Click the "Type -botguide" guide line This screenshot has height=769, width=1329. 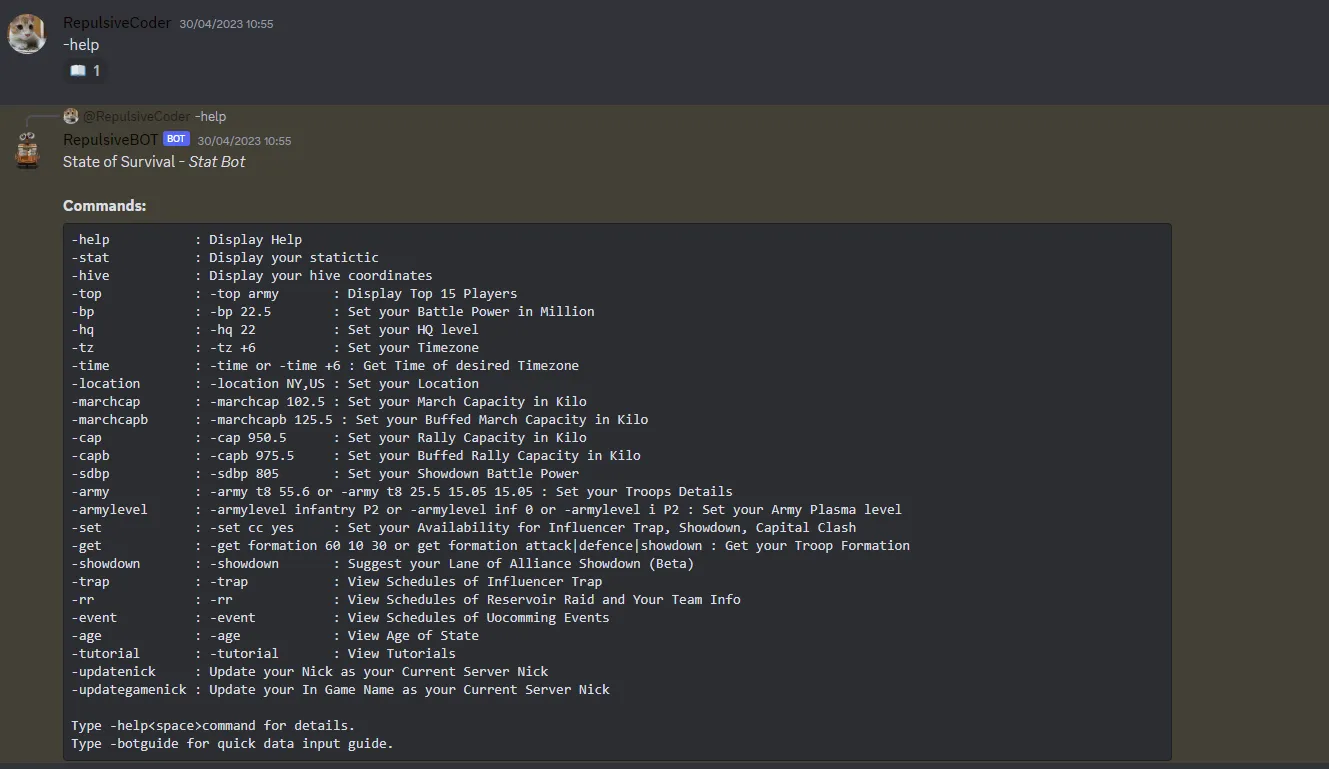coord(232,744)
